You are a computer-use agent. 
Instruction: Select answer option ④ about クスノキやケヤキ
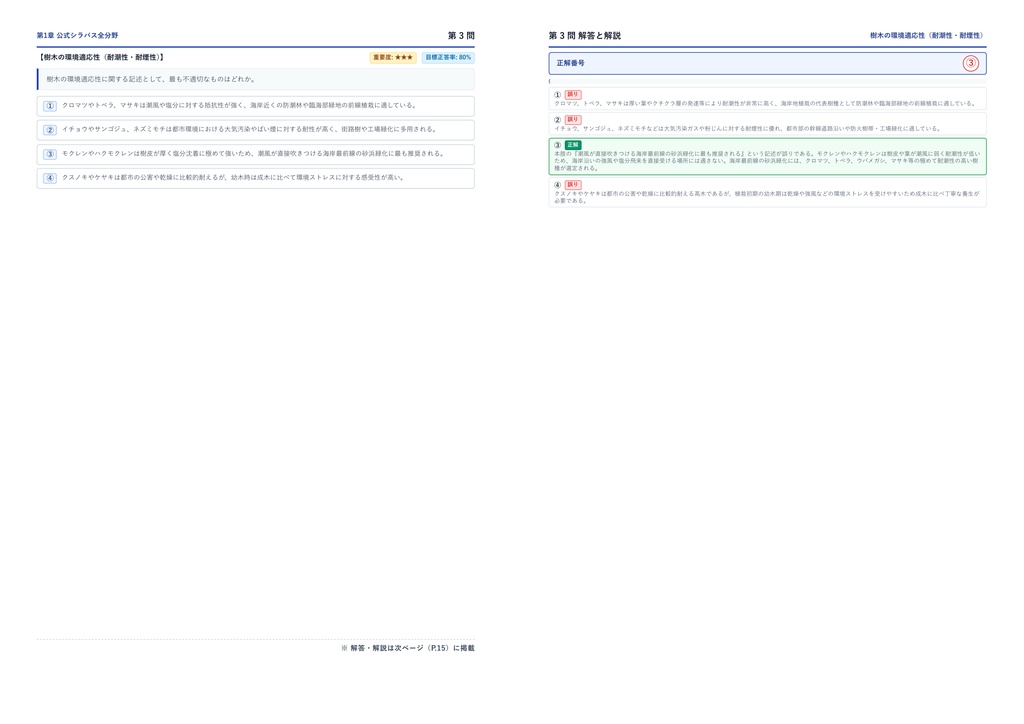click(255, 178)
